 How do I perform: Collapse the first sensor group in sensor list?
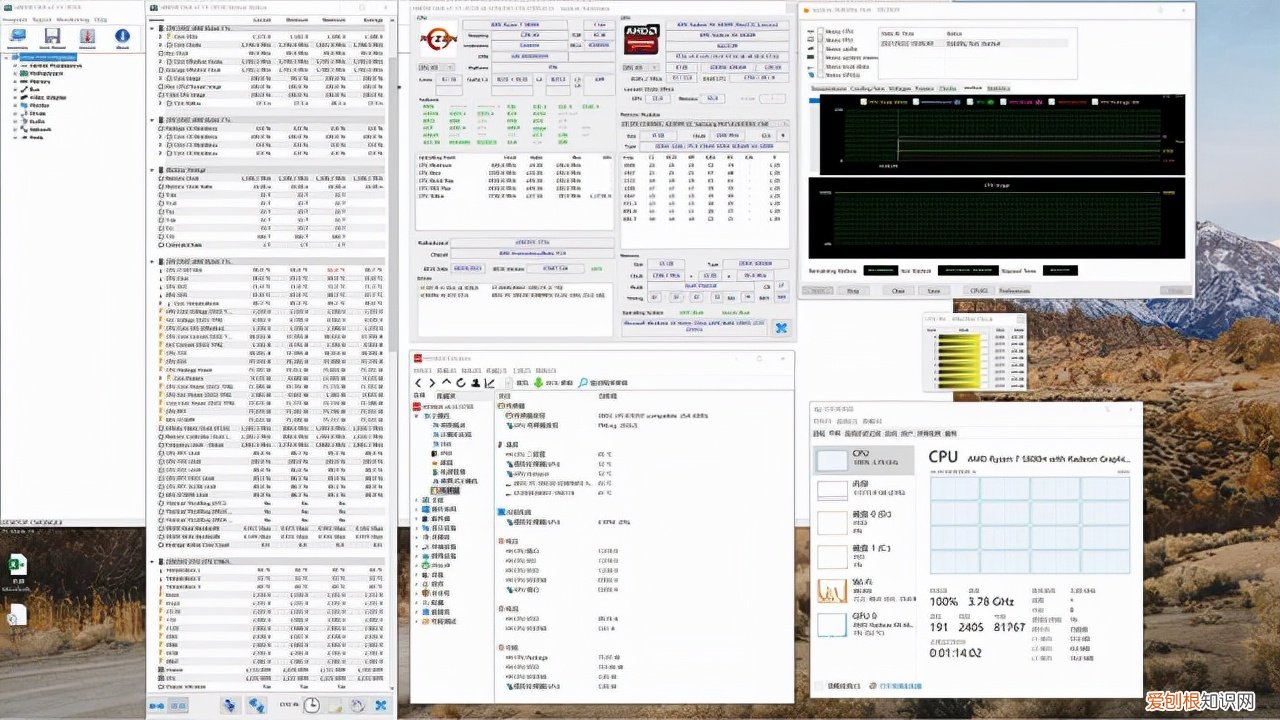tap(153, 29)
